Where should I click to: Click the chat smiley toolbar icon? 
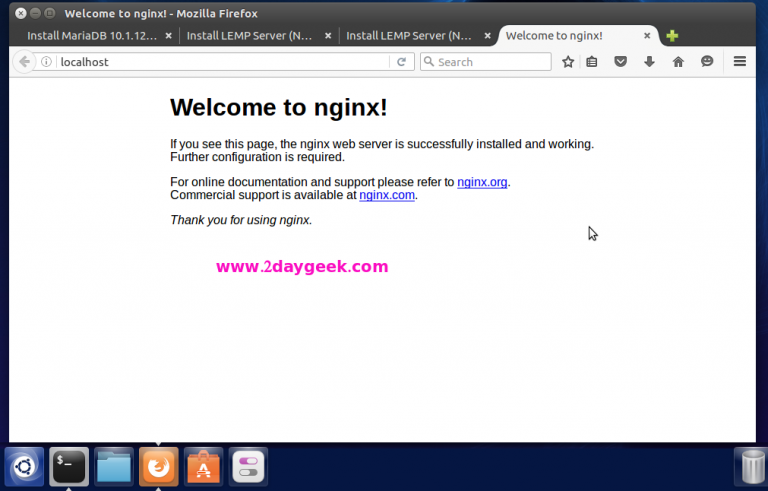click(707, 62)
